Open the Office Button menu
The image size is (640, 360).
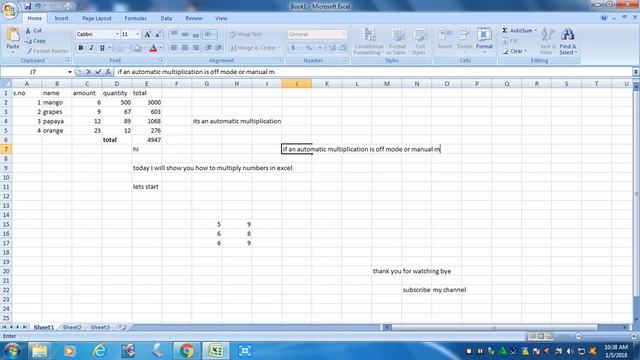pyautogui.click(x=9, y=10)
